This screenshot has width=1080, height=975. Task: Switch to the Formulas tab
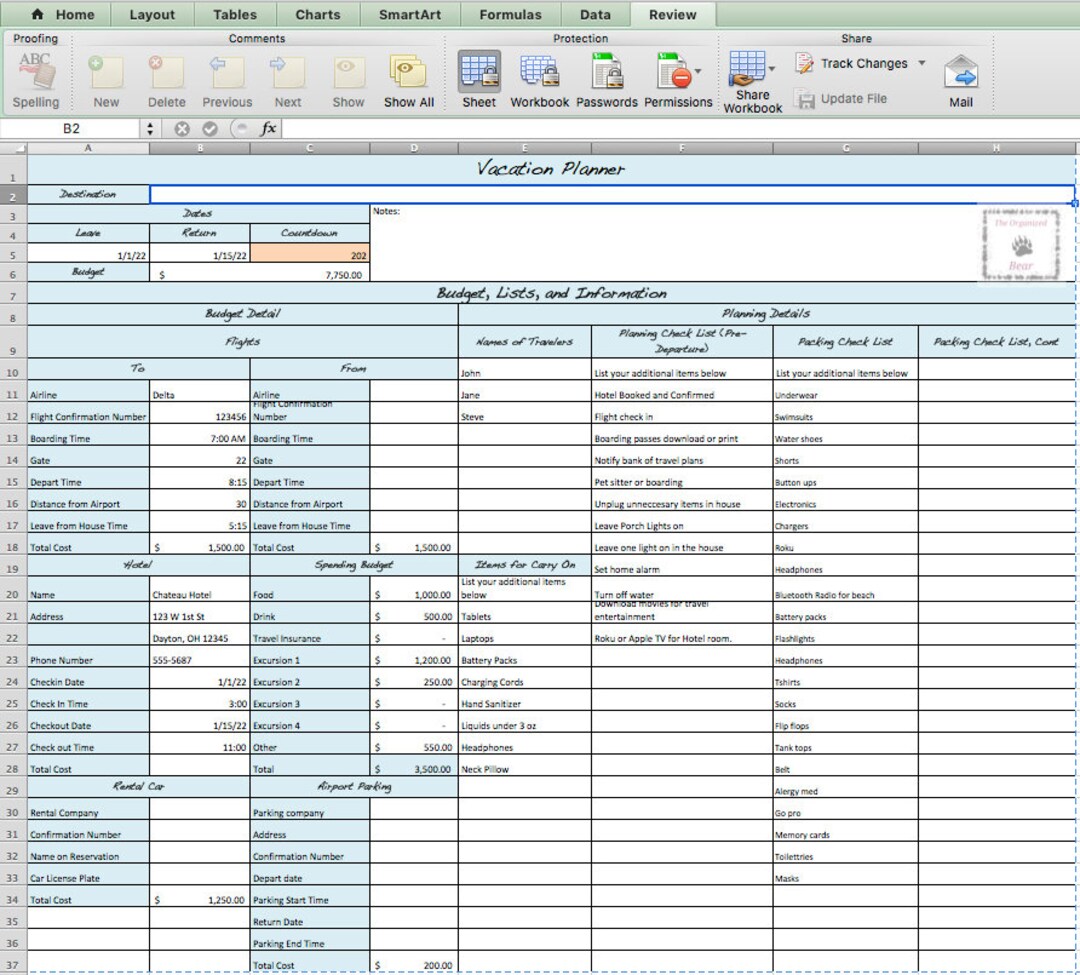(510, 14)
